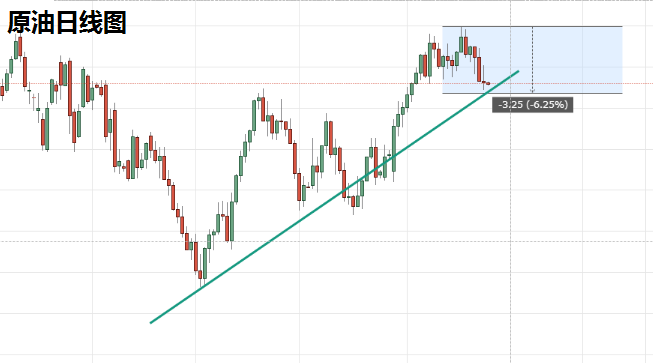Click the -3.25 (-6.25%) measurement label
Viewport: 653px width, 363px height.
[x=532, y=104]
